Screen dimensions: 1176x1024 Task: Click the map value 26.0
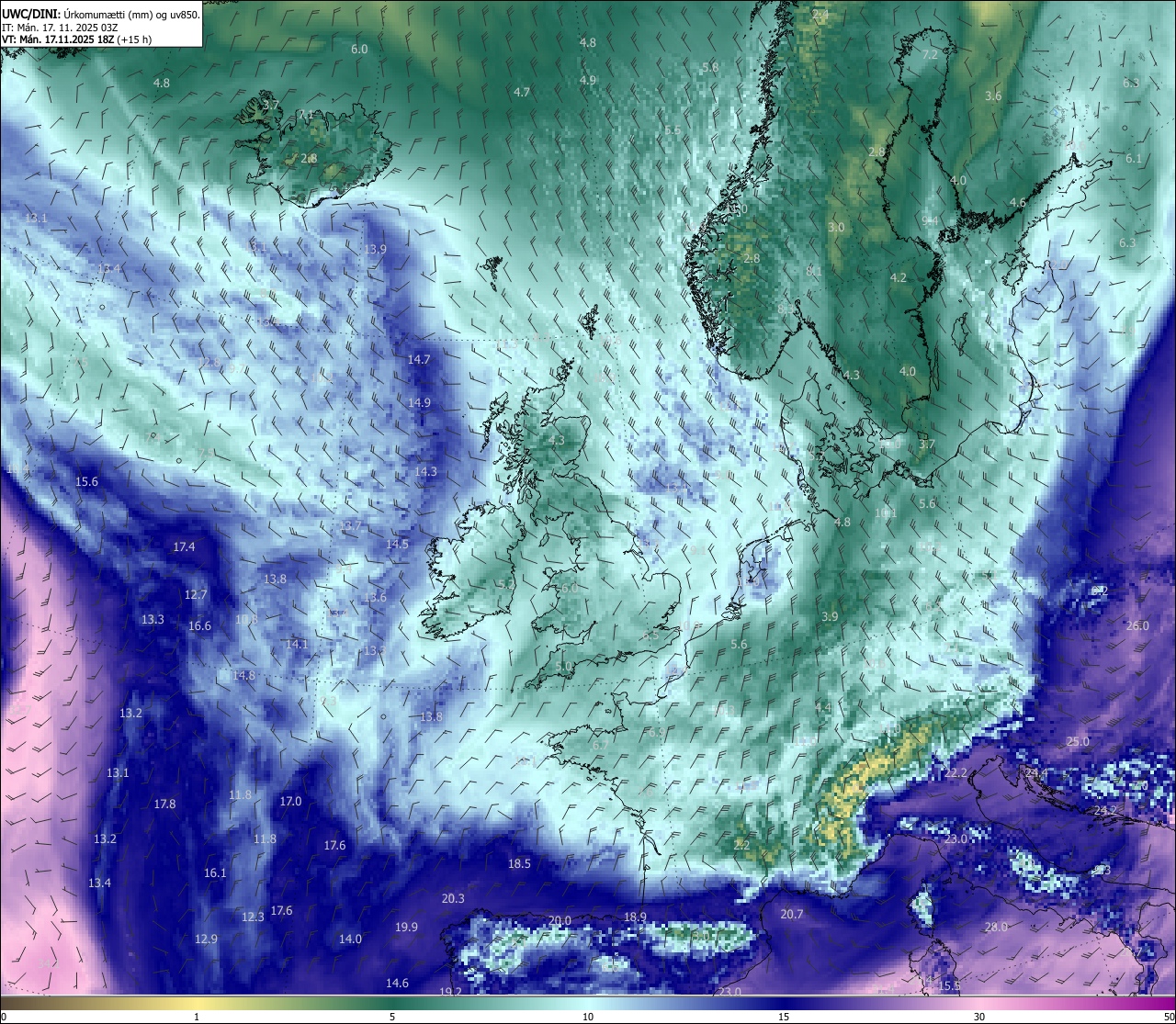(x=1137, y=625)
